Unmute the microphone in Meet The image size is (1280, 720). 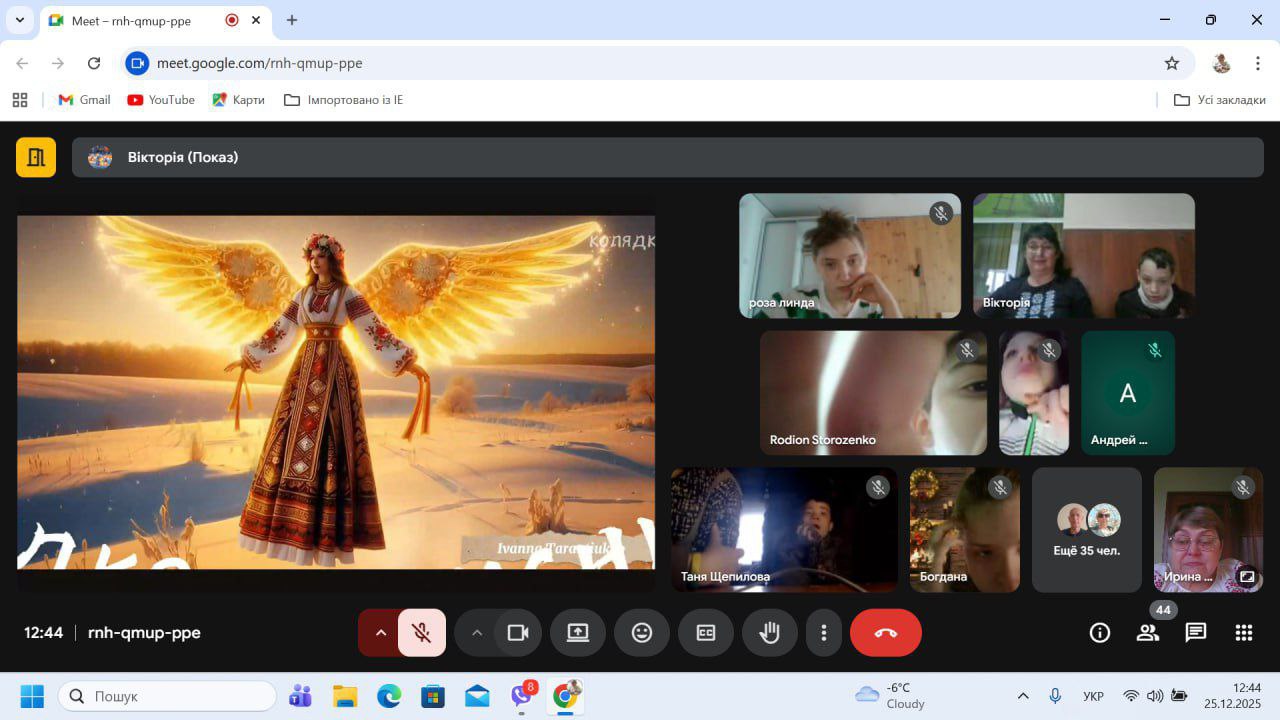[422, 633]
